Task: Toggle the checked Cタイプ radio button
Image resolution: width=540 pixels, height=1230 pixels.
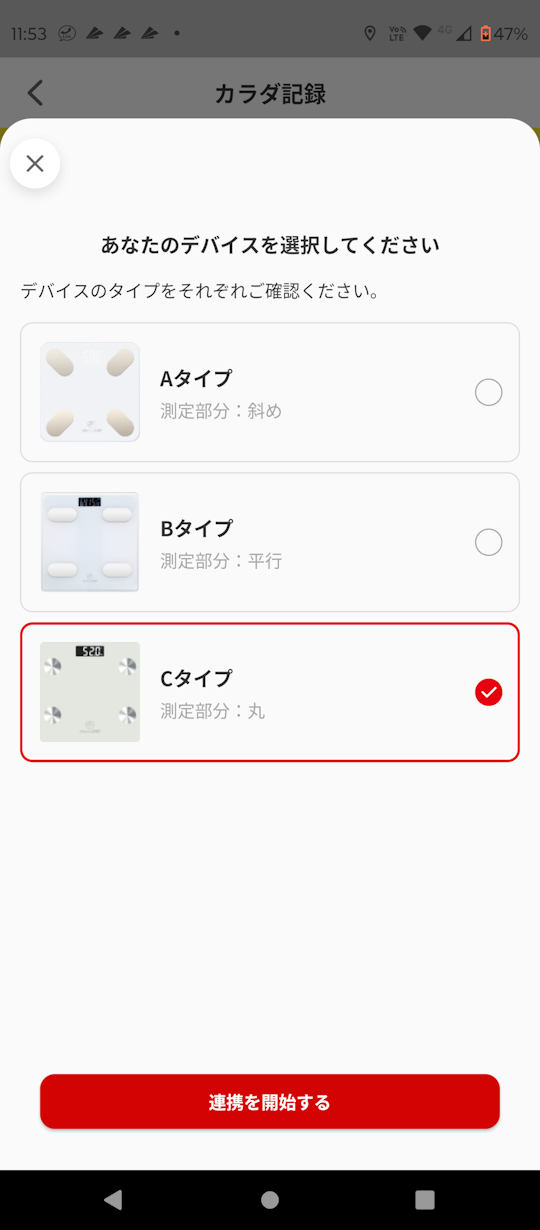Action: (x=488, y=692)
